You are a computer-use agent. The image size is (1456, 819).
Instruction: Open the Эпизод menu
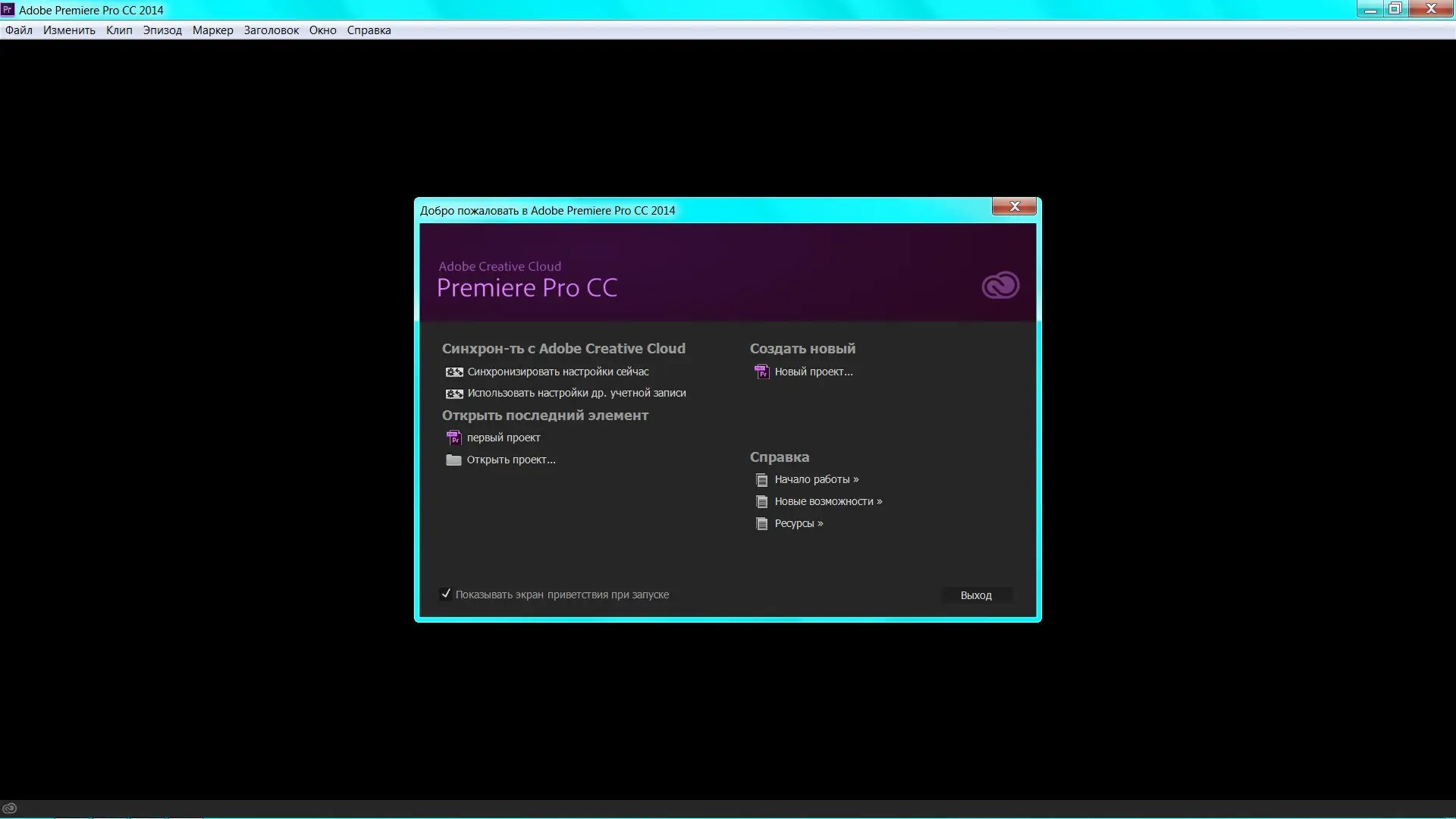(162, 30)
